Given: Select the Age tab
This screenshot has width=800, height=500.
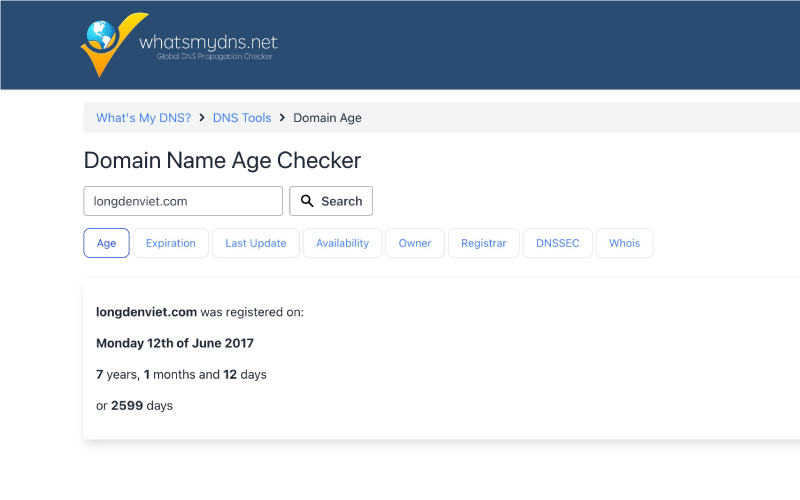Looking at the screenshot, I should pyautogui.click(x=106, y=243).
